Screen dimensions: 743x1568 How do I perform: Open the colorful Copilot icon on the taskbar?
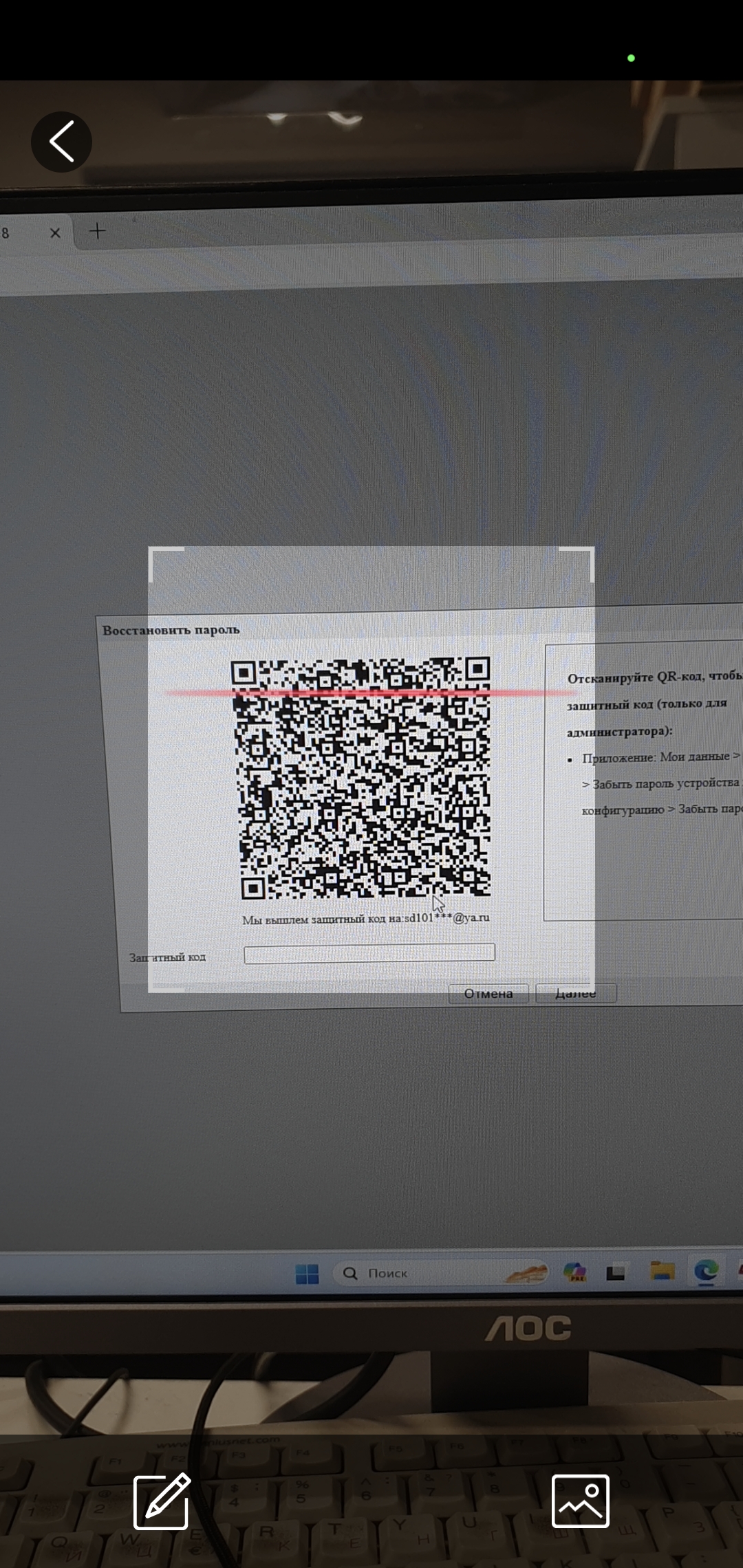pos(574,1272)
